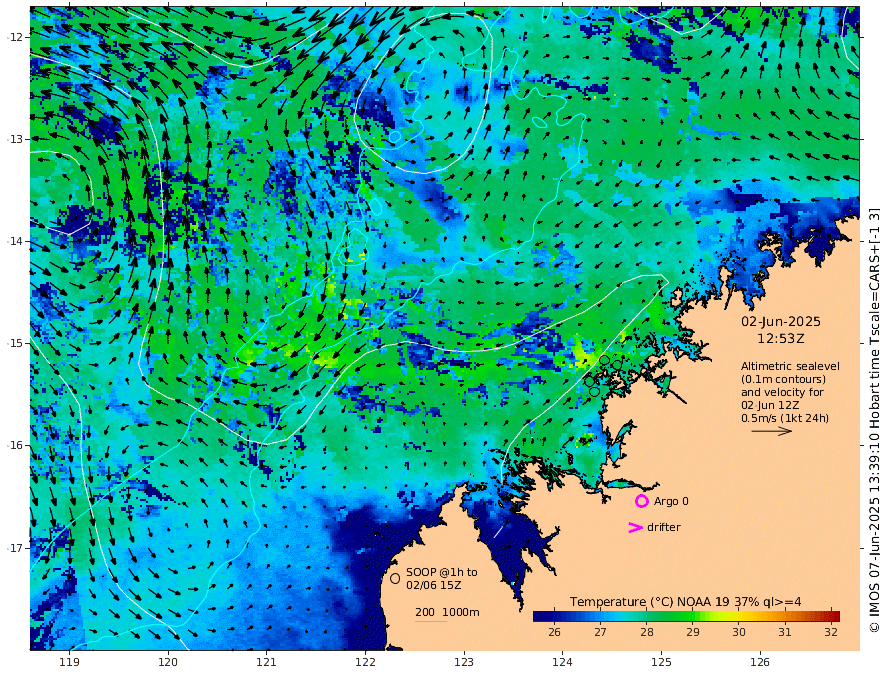Click the longitude axis label 126

point(760,663)
